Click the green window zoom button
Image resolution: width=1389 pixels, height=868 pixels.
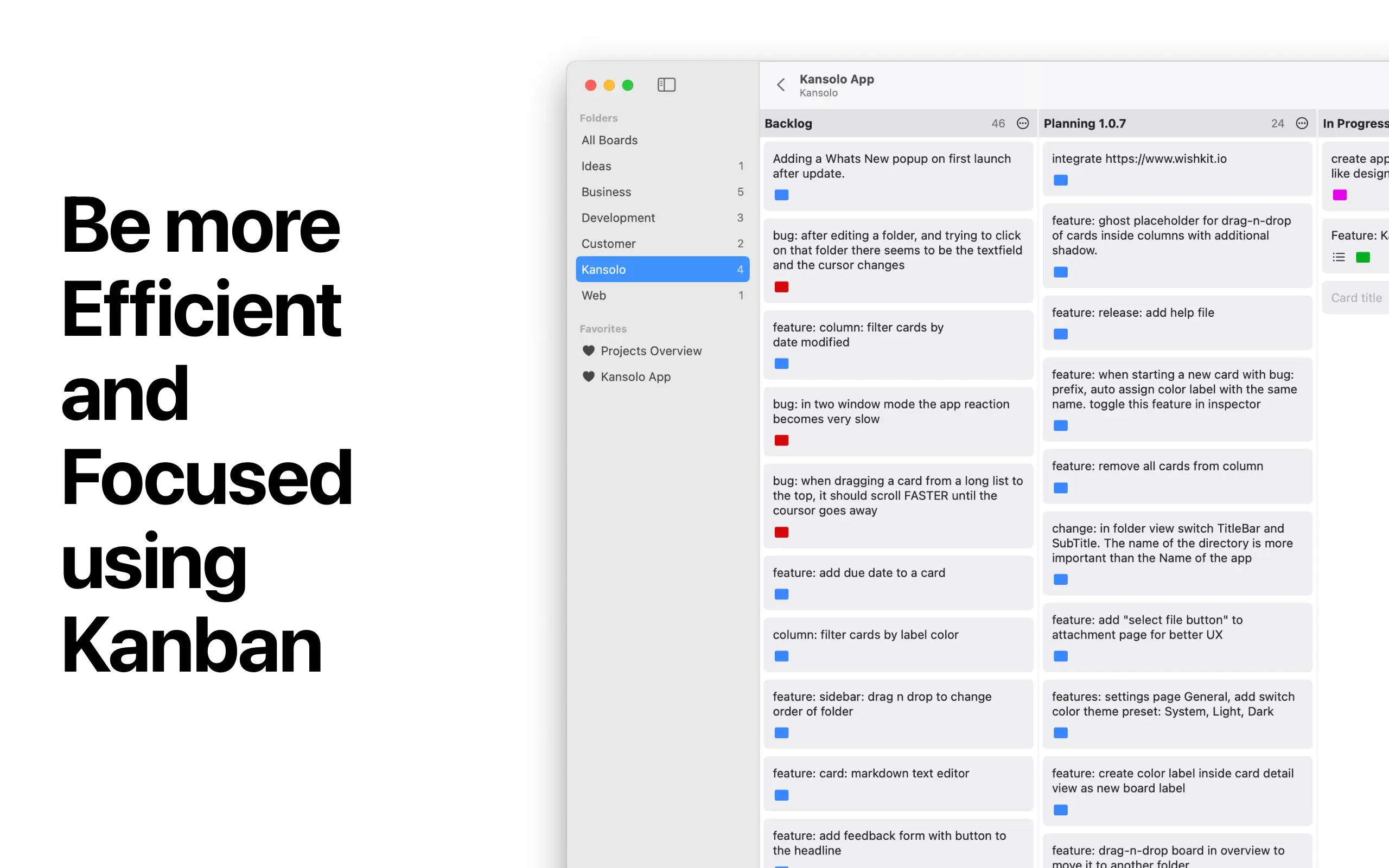(x=628, y=85)
